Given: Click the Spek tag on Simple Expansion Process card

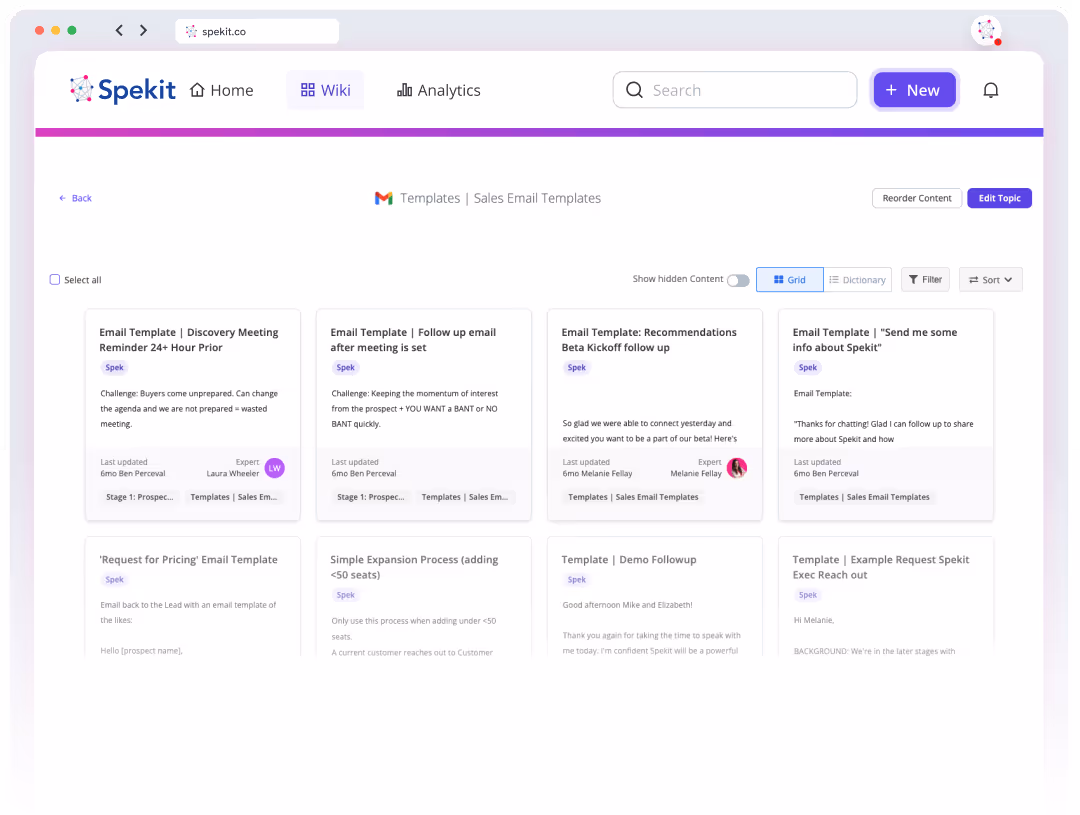Looking at the screenshot, I should pos(346,595).
